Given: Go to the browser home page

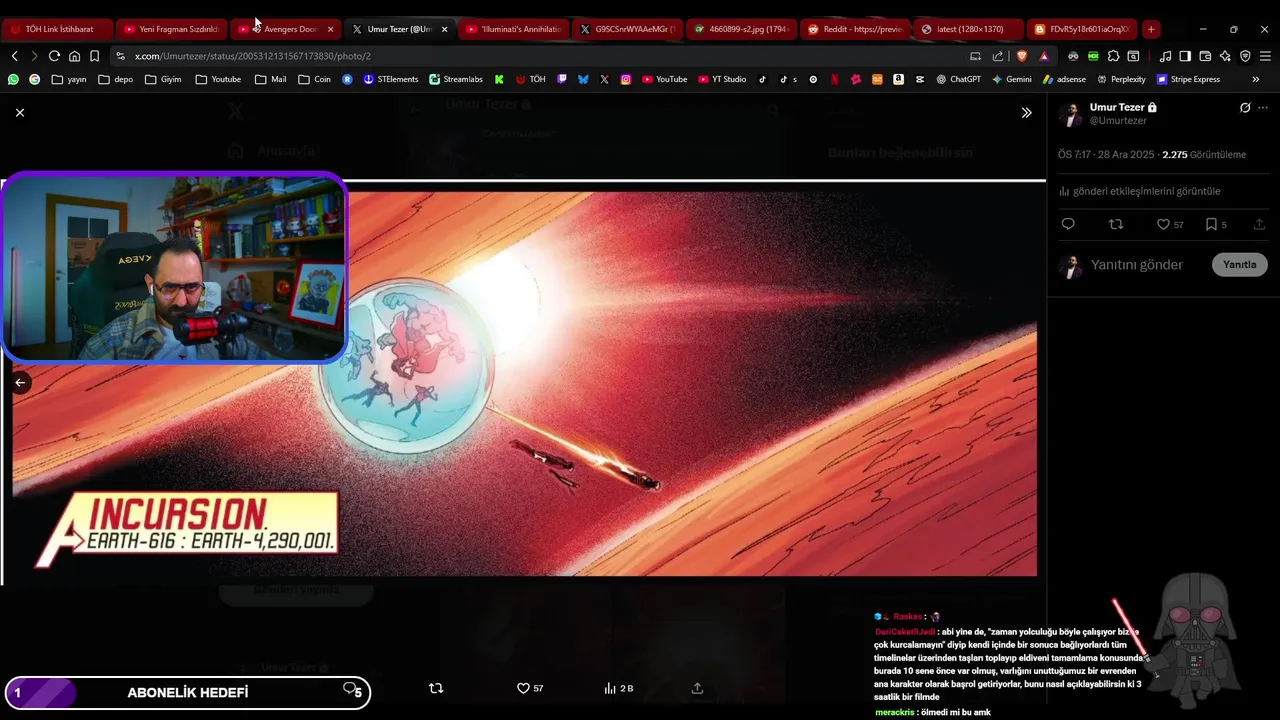Looking at the screenshot, I should point(74,56).
